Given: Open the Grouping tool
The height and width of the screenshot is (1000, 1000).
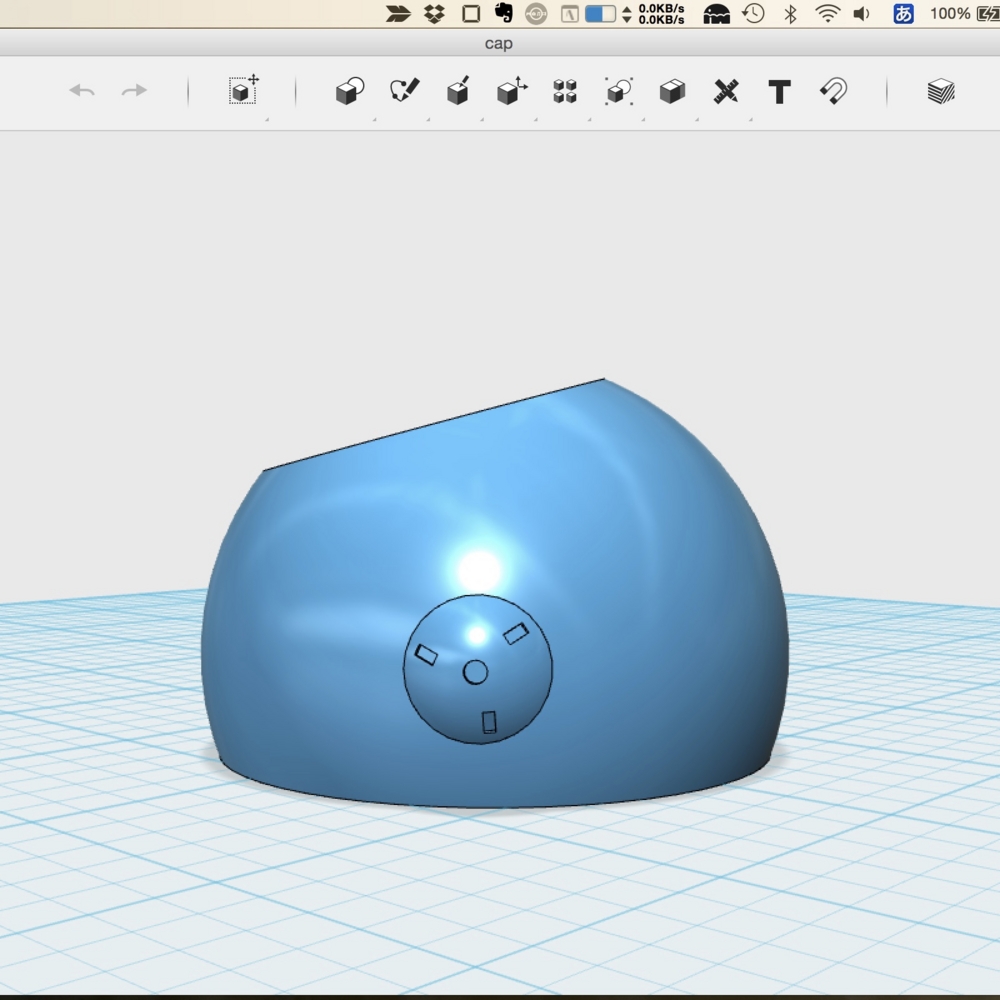Looking at the screenshot, I should click(x=619, y=91).
